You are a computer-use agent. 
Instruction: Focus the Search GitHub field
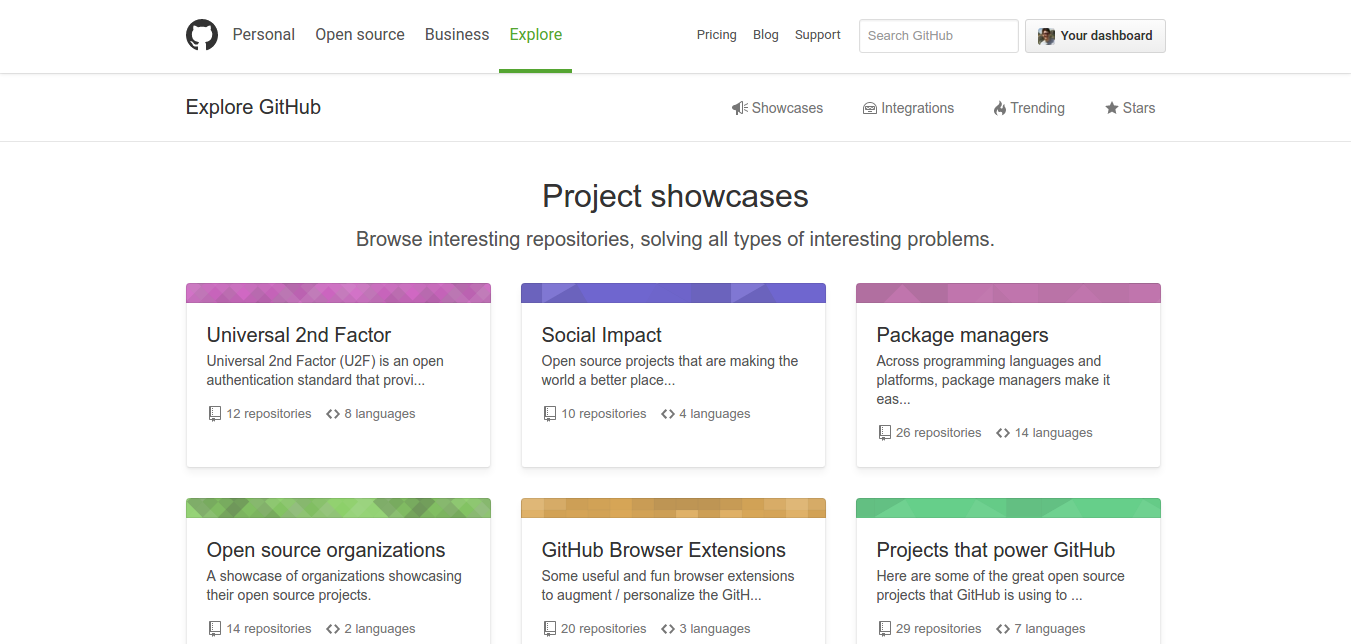[x=939, y=36]
